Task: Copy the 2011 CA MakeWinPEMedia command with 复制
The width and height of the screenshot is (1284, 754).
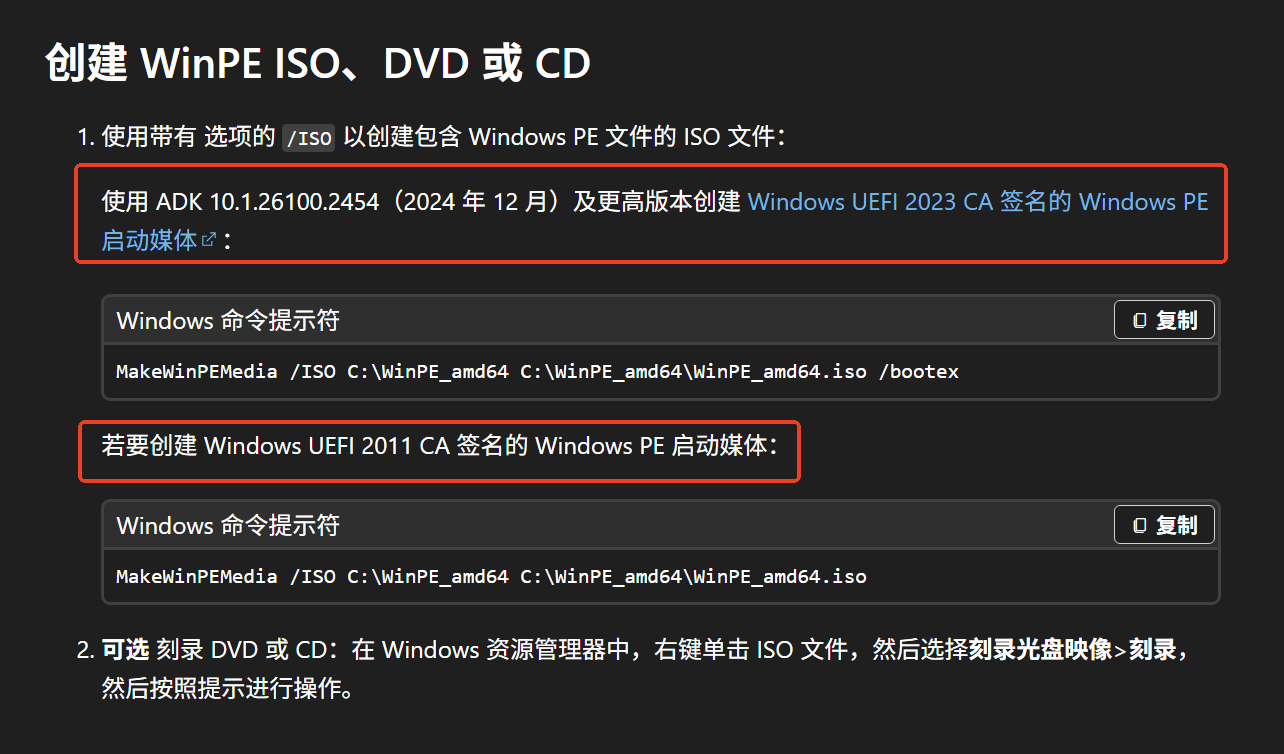Action: click(1165, 525)
